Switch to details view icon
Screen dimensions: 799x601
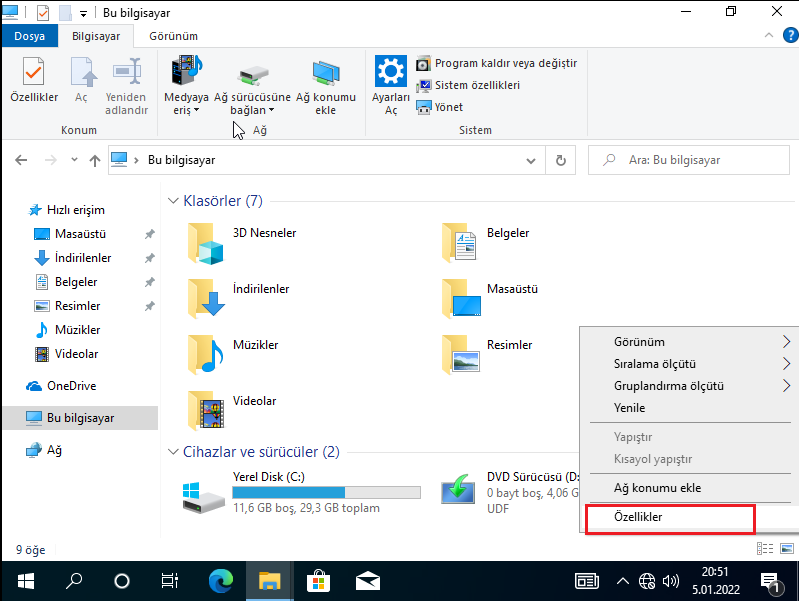tap(765, 549)
